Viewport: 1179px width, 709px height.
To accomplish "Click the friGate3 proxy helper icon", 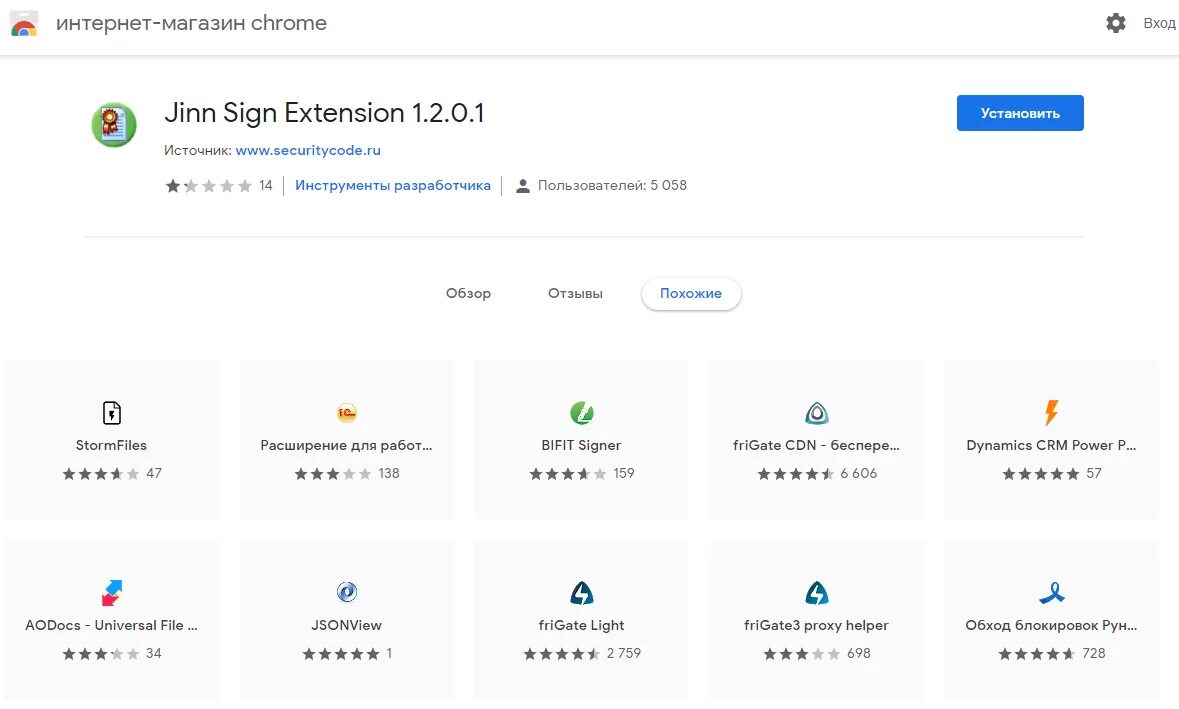I will click(x=817, y=593).
